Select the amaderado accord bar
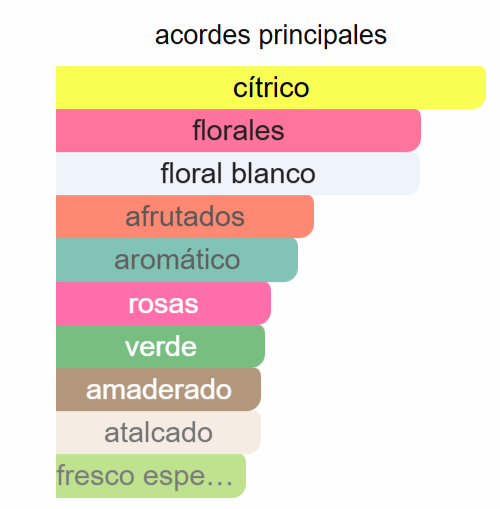The height and width of the screenshot is (509, 500). tap(158, 389)
